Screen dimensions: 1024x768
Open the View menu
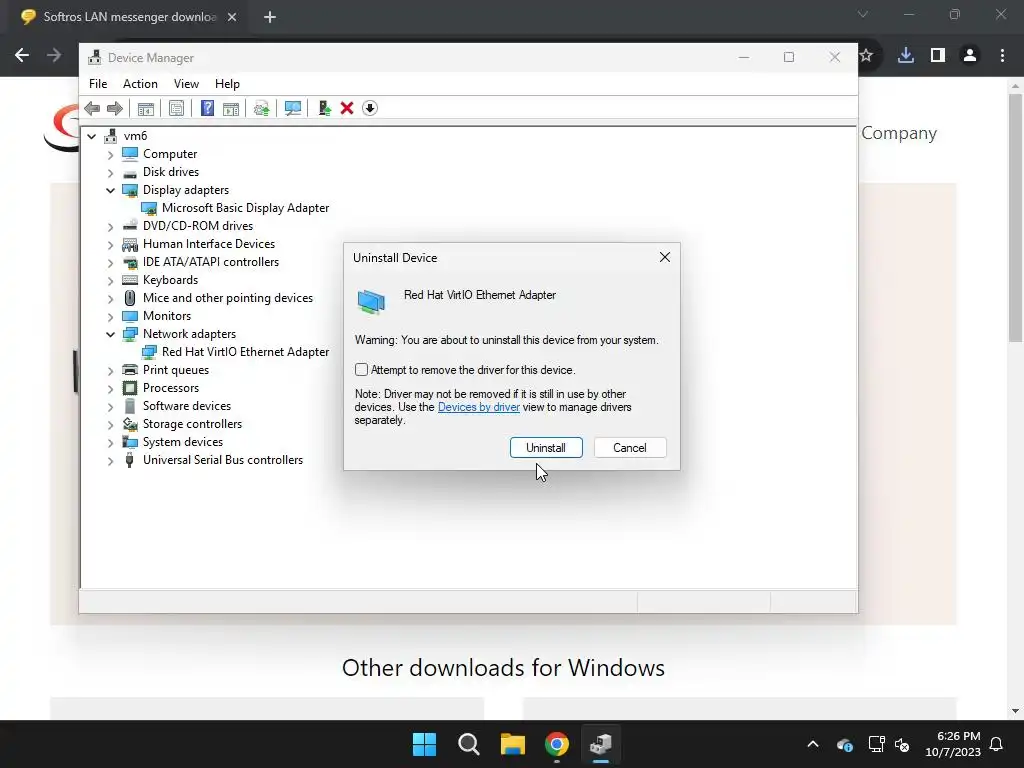pos(186,84)
